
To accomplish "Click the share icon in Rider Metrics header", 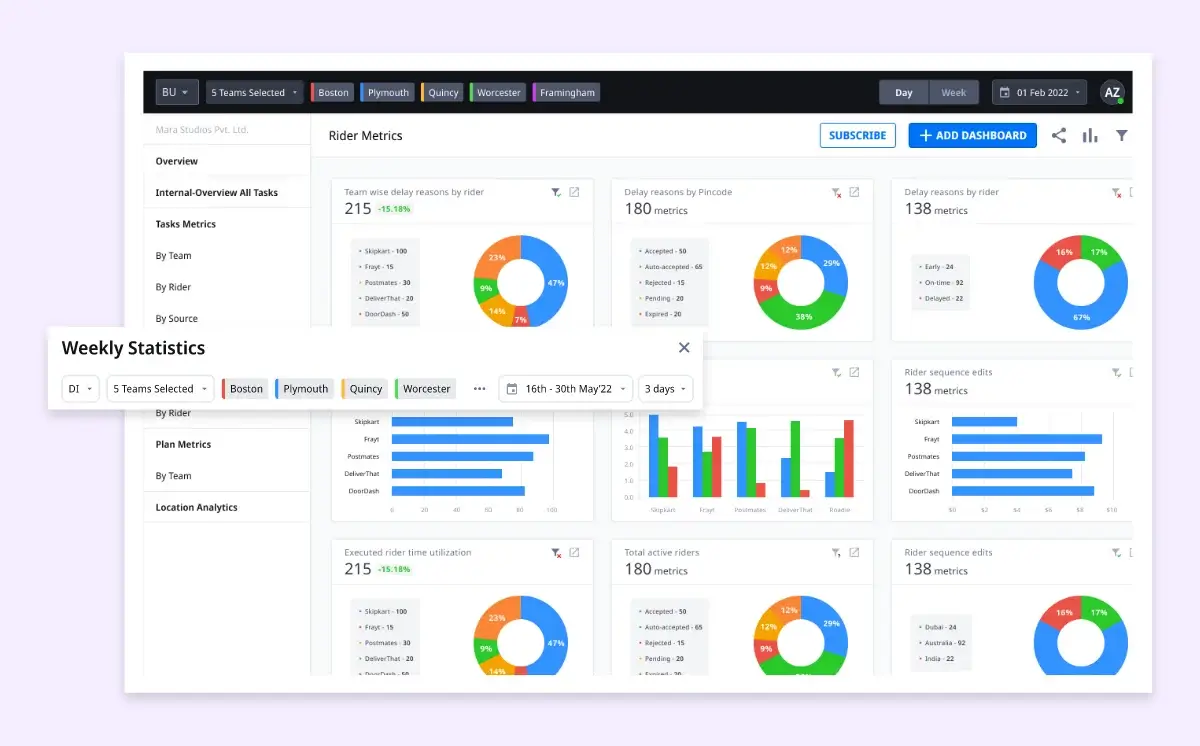I will tap(1058, 136).
